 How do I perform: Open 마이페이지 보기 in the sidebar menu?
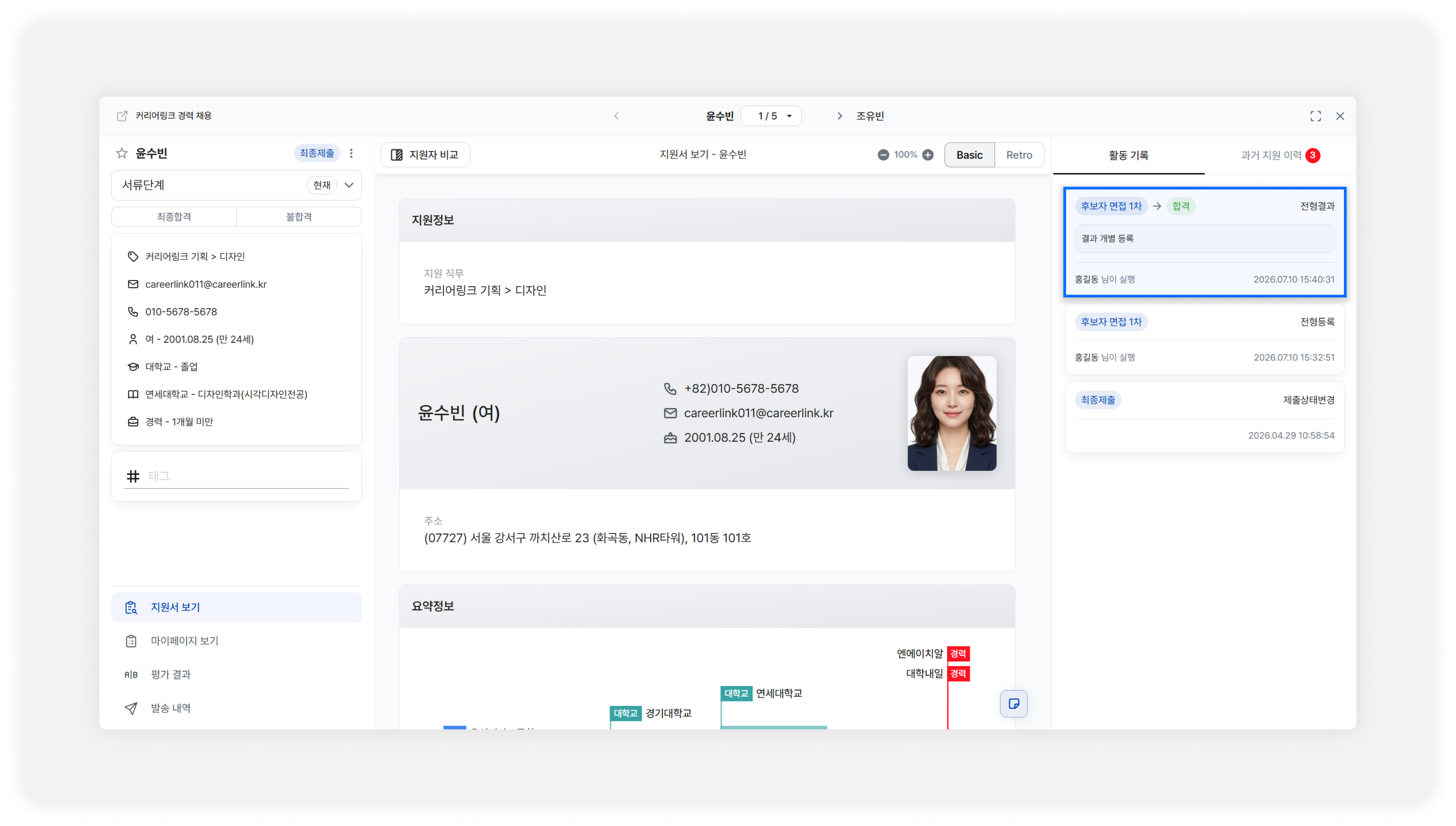[x=236, y=641]
